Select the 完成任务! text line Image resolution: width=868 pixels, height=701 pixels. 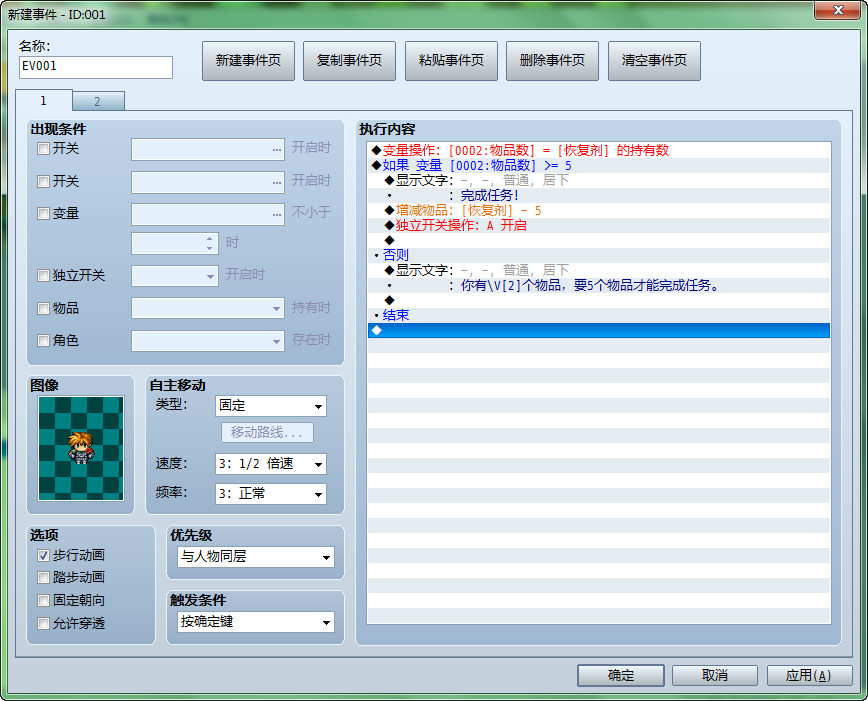598,195
